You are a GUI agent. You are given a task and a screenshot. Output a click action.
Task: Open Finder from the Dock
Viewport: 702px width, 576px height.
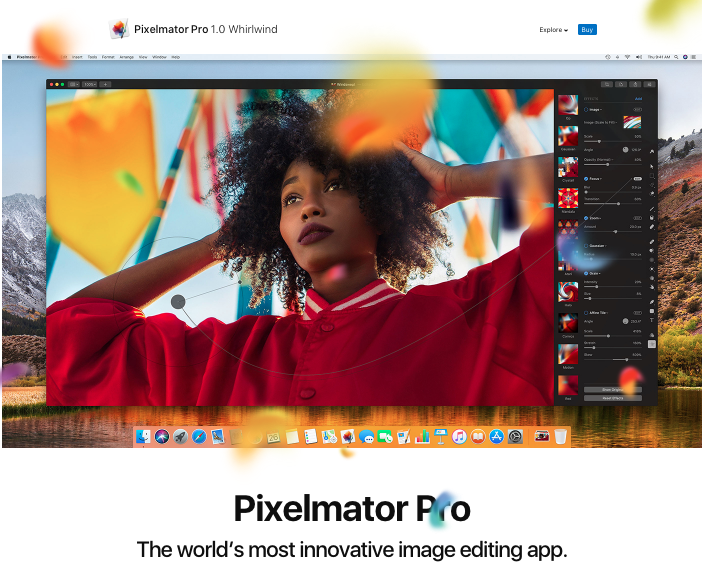point(143,436)
